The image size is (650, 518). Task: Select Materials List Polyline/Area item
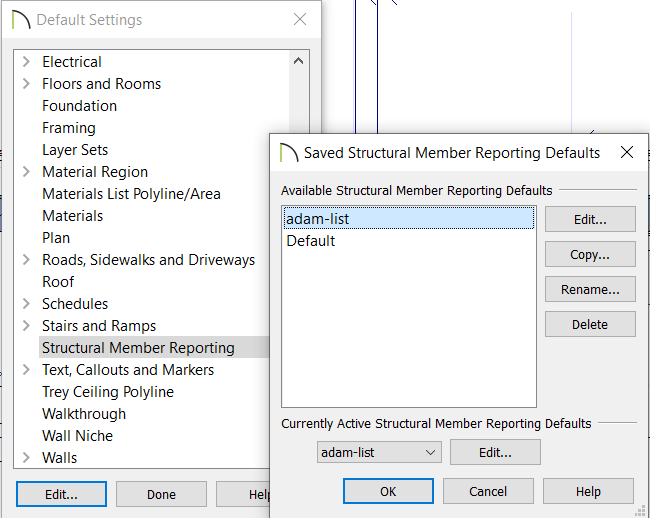[131, 194]
